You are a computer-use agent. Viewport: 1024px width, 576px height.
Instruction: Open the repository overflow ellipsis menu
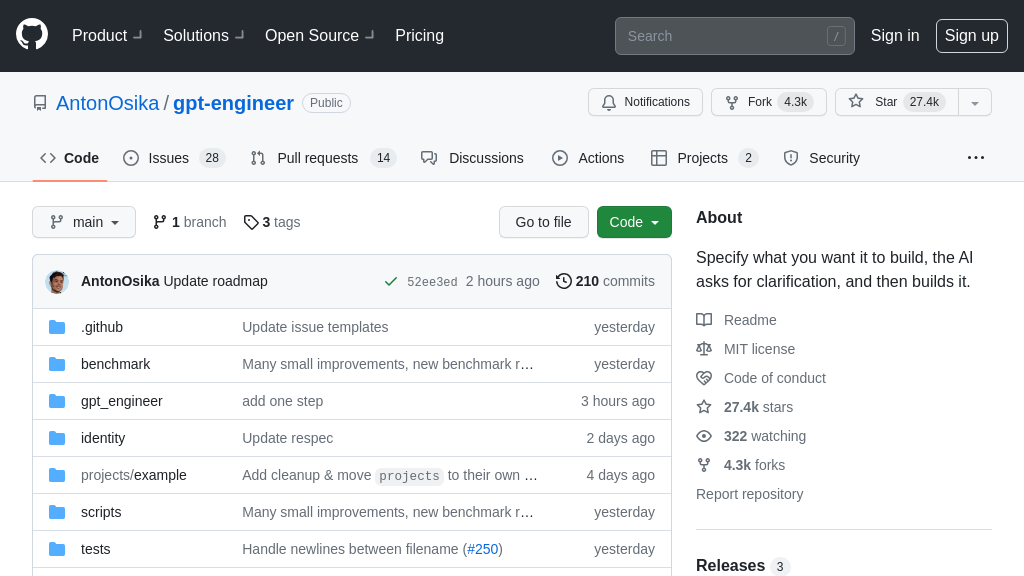point(976,158)
